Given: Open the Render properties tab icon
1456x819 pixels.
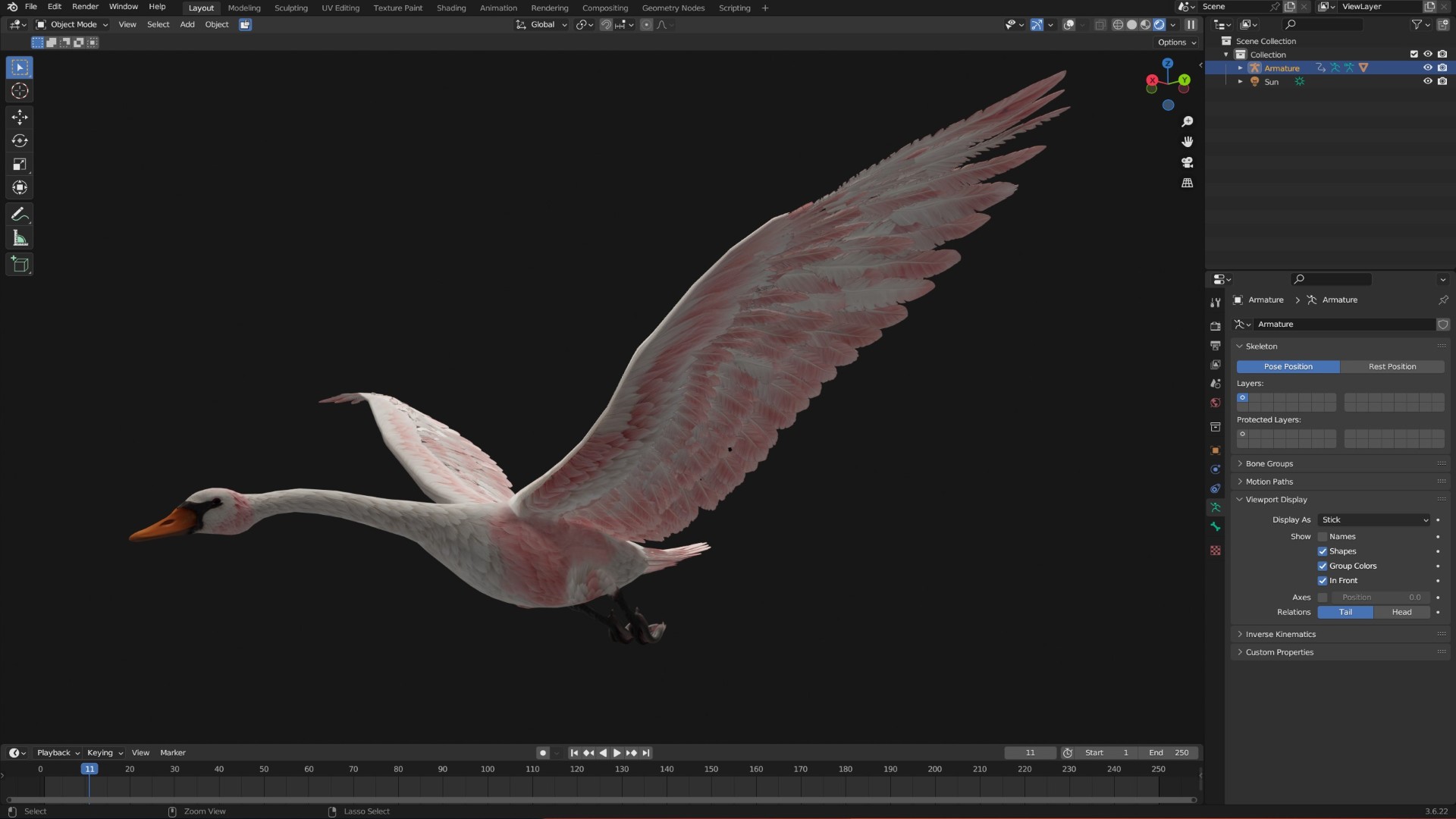Looking at the screenshot, I should point(1216,326).
